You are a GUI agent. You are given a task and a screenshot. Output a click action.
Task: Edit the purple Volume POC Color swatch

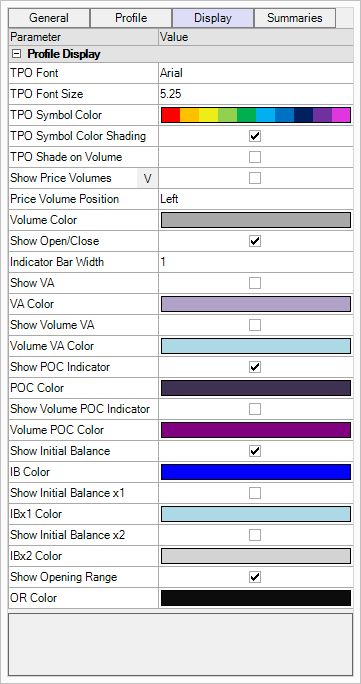coord(256,430)
